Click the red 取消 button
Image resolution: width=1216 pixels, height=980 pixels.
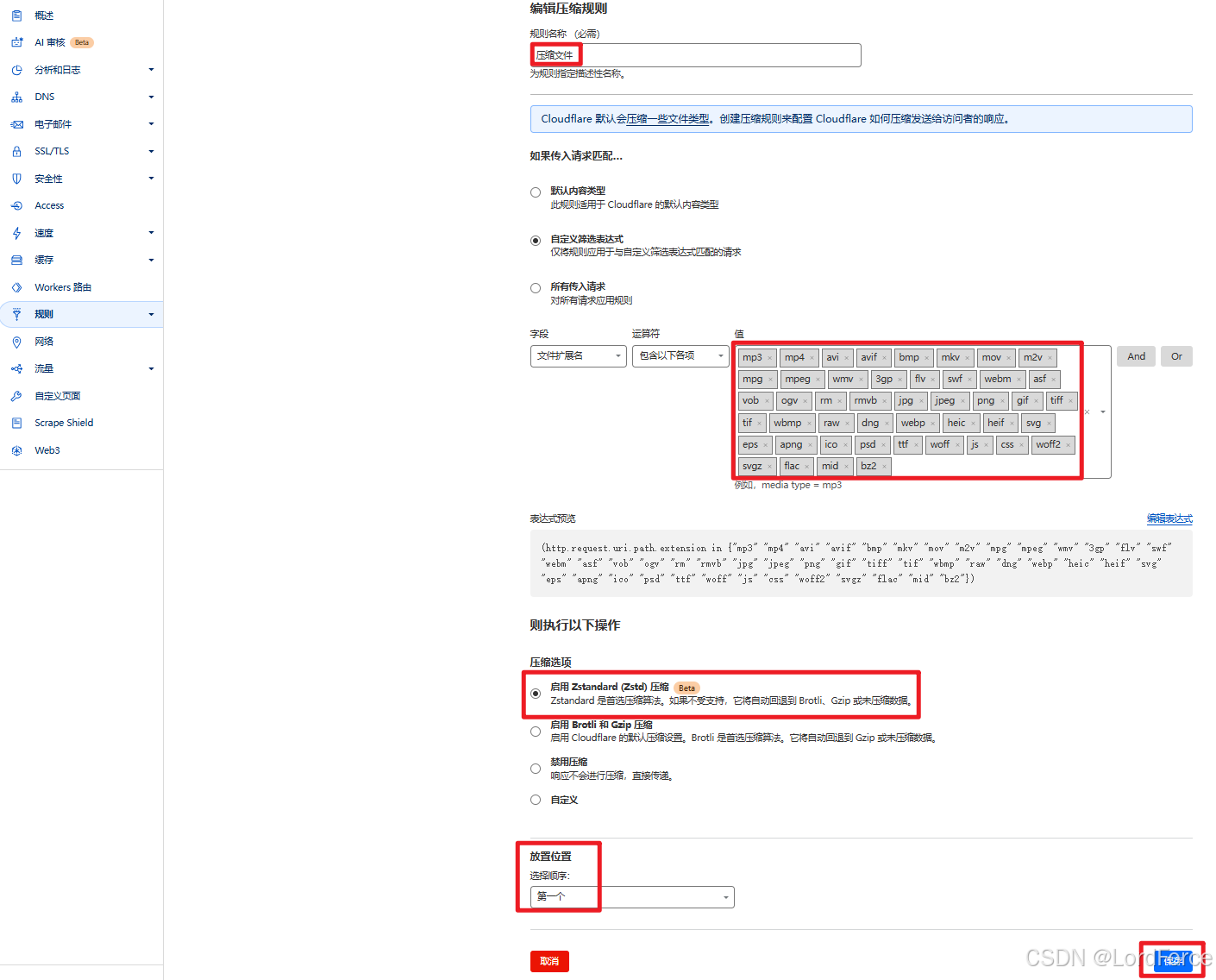549,961
